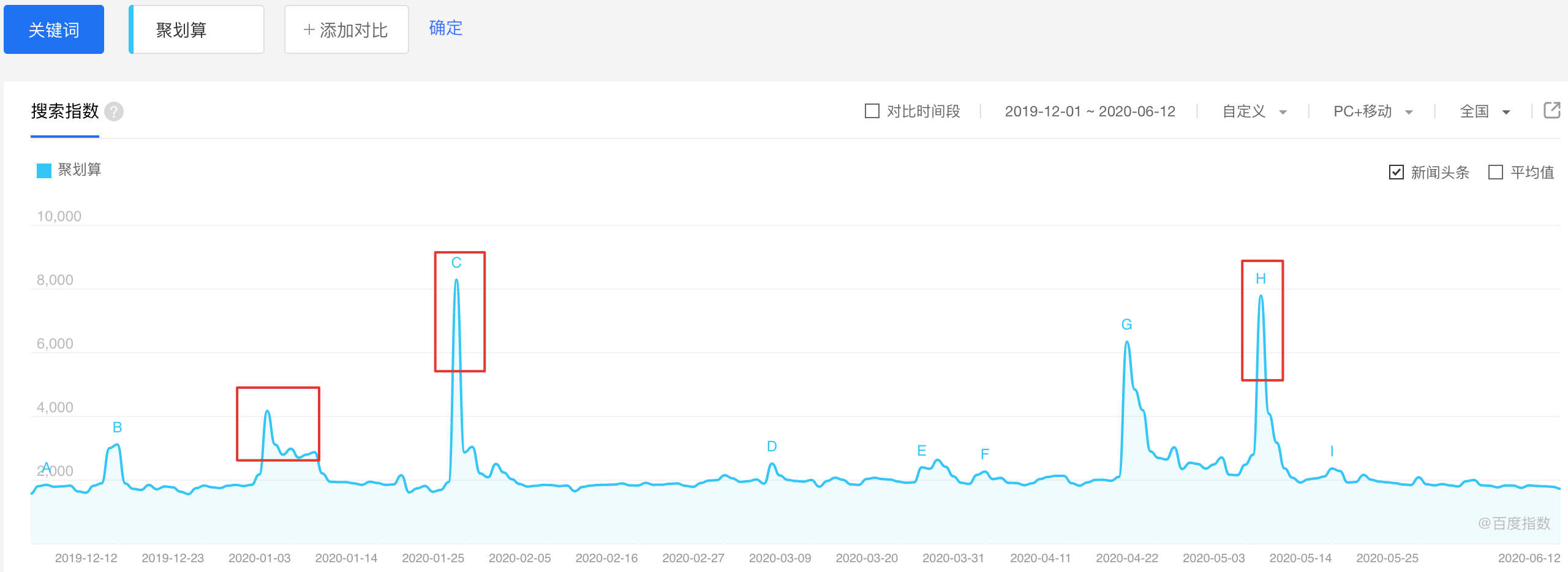Screen dimensions: 1568x572
Task: Click the help question mark beside 搜索指数
Action: (x=114, y=111)
